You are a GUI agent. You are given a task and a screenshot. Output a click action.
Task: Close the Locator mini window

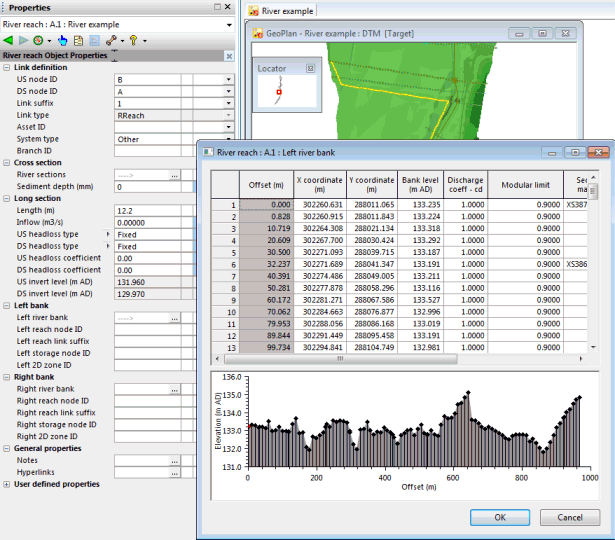(x=310, y=68)
